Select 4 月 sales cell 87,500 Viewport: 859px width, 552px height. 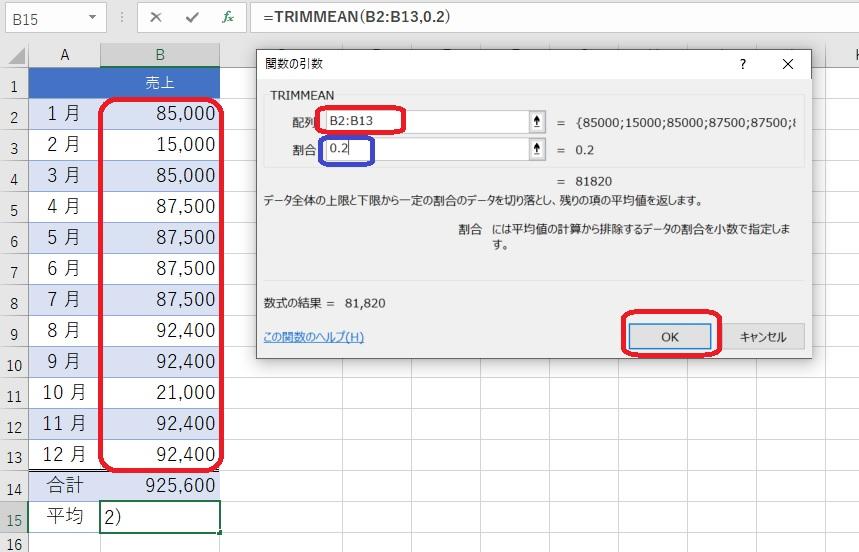coord(160,207)
